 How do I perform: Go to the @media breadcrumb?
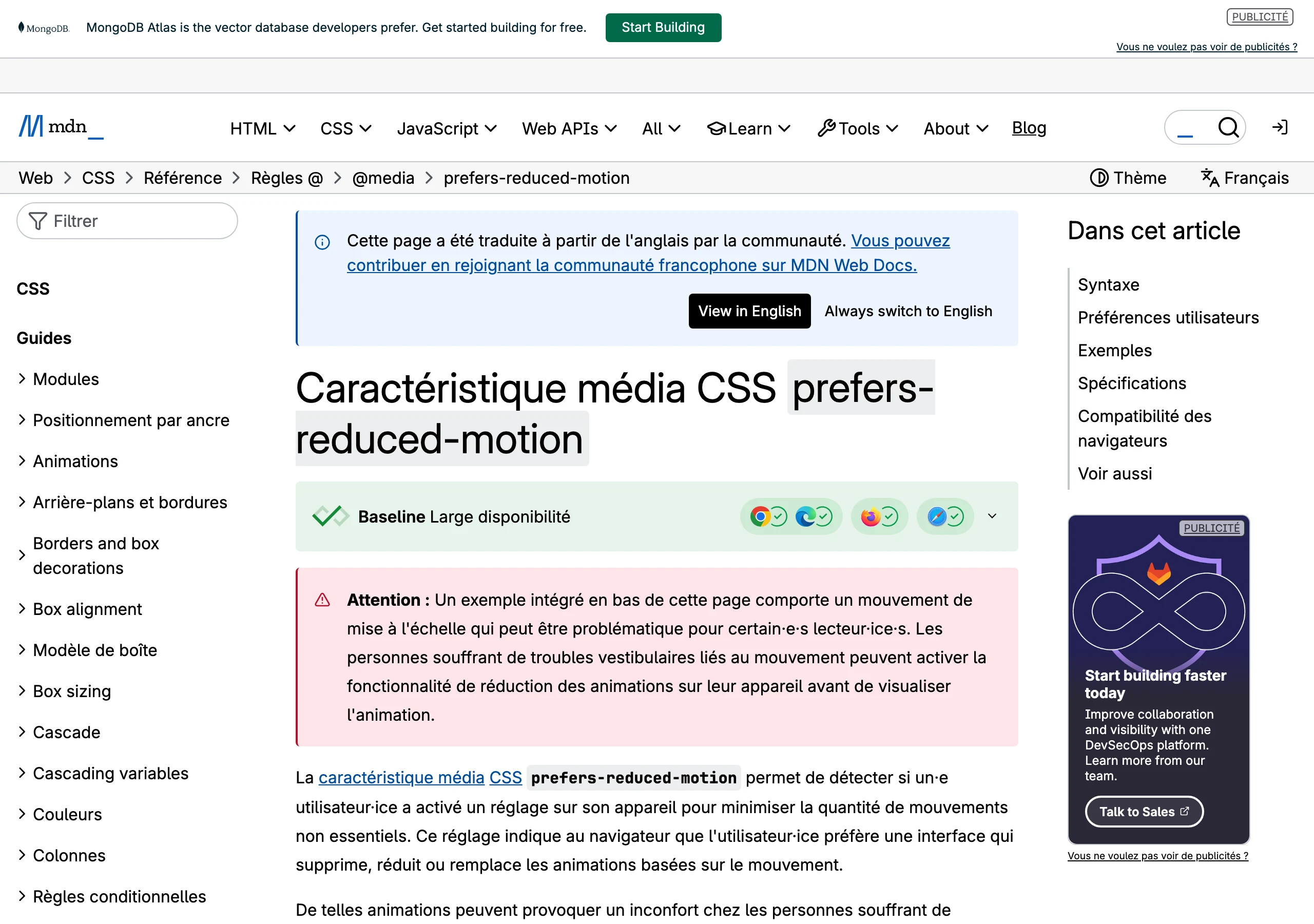383,178
